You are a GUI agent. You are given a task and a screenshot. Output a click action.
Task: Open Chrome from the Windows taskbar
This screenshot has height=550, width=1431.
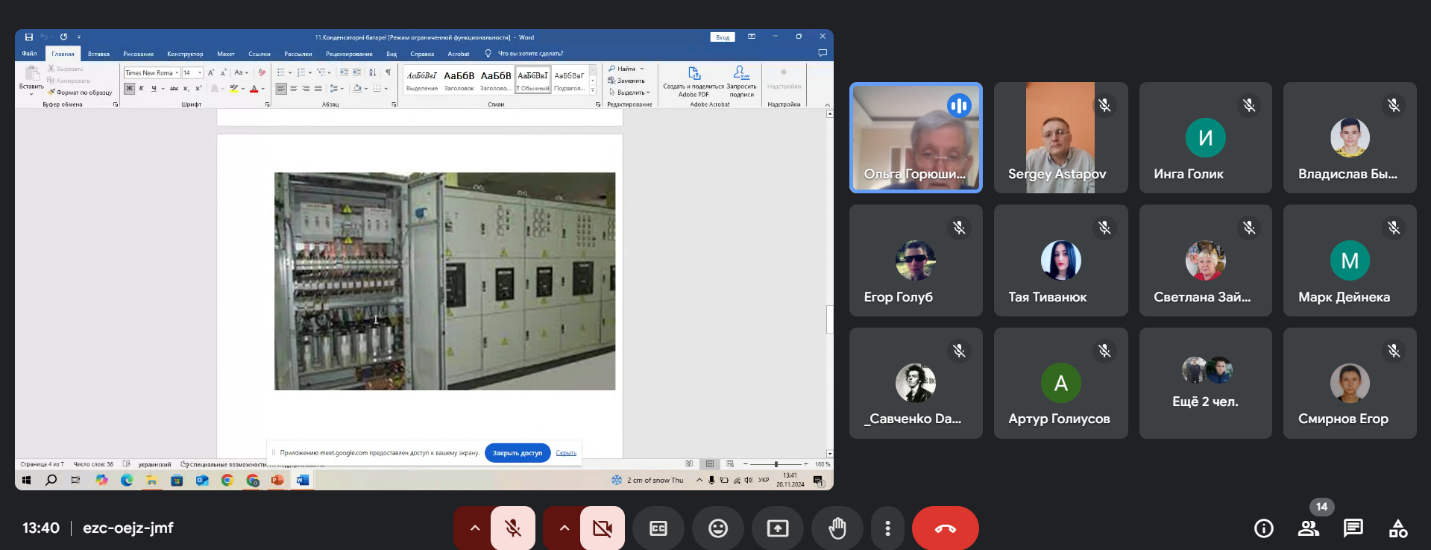227,480
